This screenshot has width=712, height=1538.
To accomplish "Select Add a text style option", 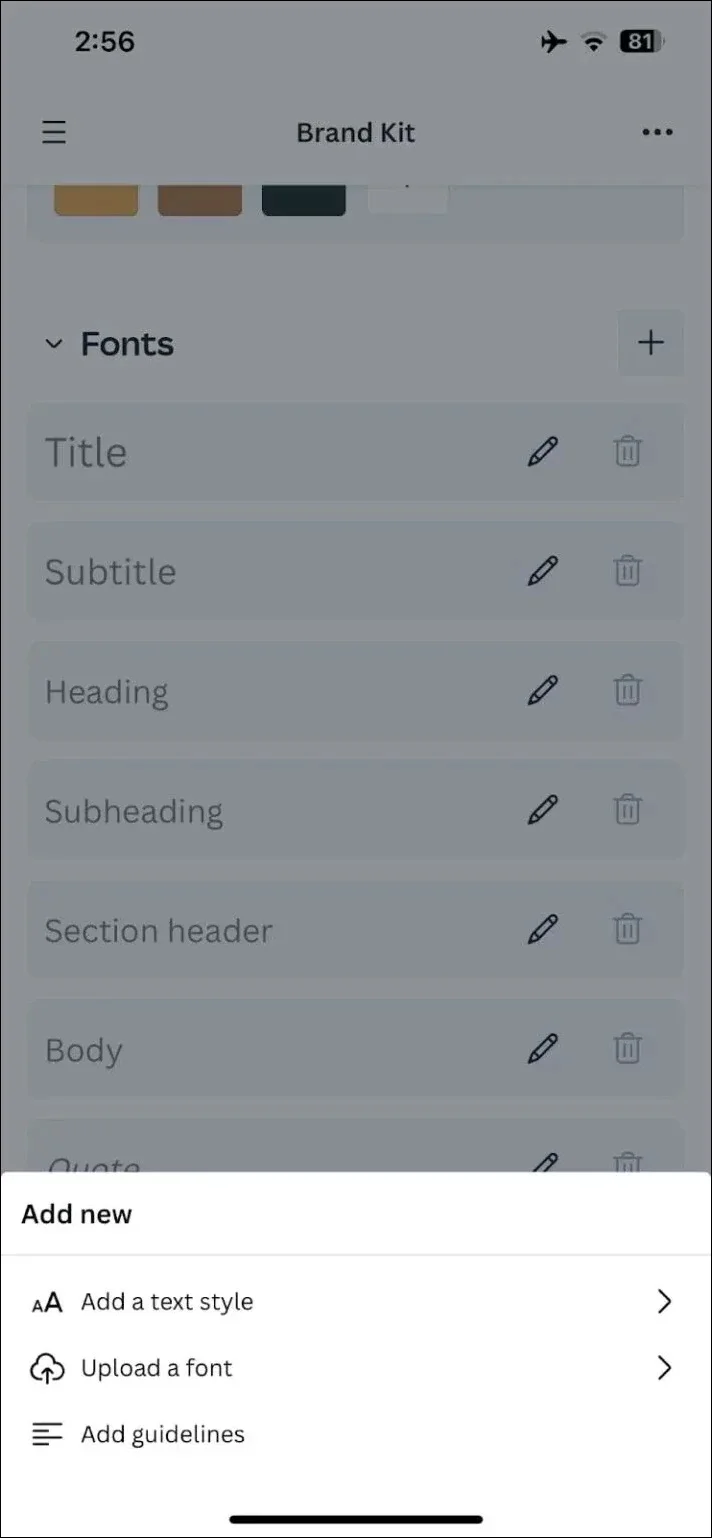I will coord(167,1301).
